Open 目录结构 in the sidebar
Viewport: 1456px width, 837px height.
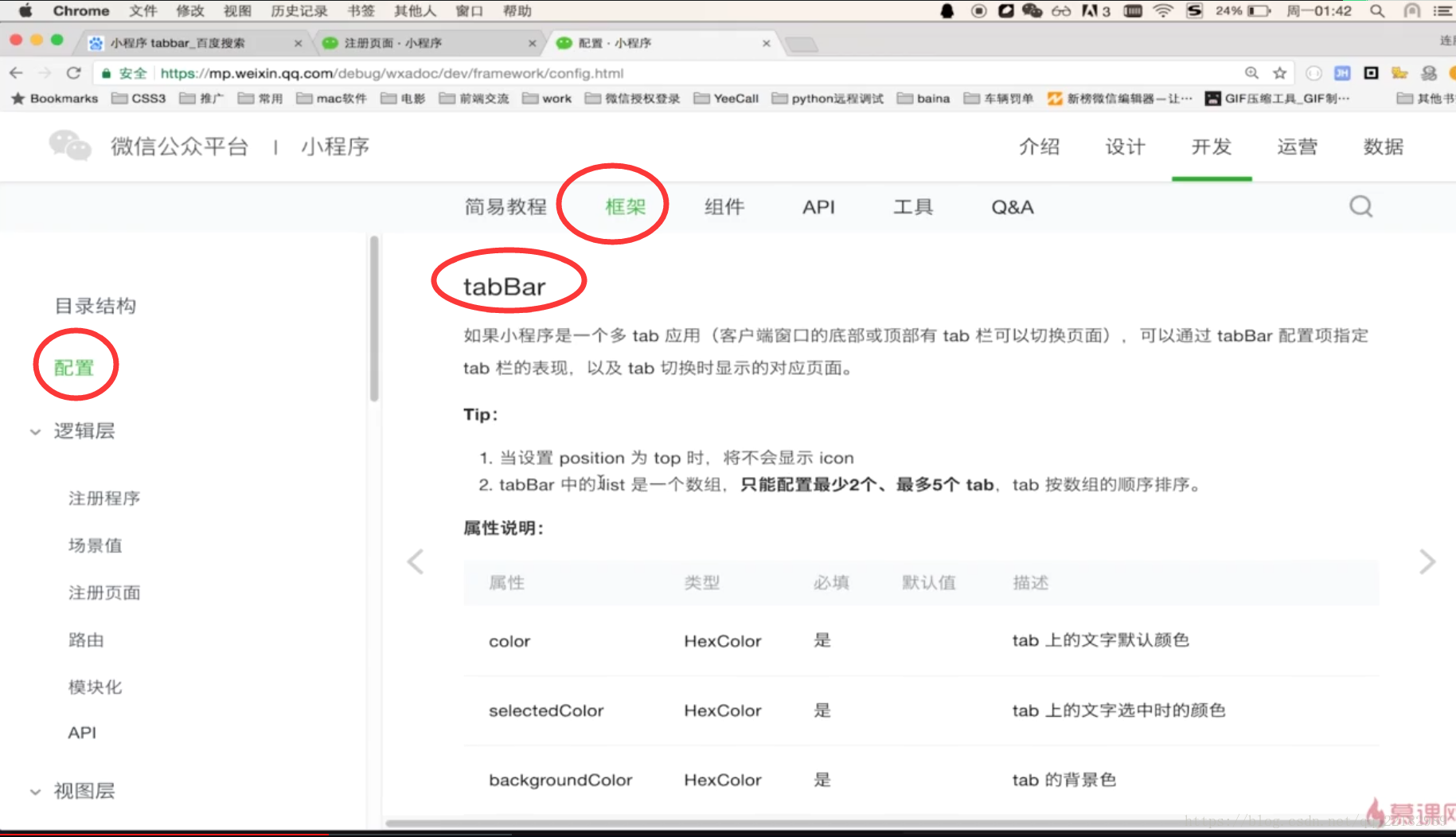click(x=95, y=306)
